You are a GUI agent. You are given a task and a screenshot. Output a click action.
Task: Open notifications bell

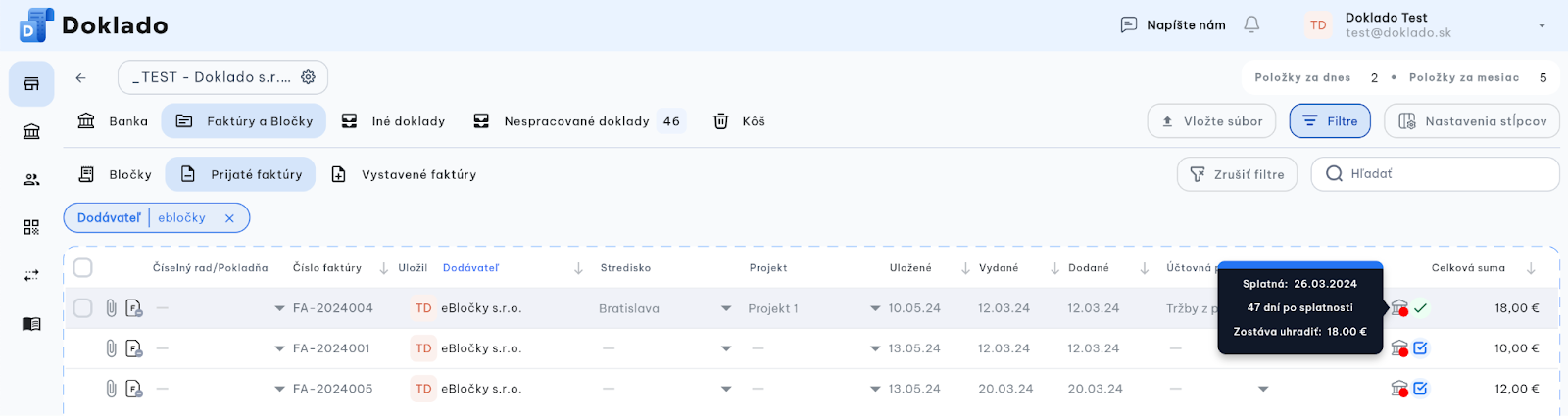click(1251, 24)
